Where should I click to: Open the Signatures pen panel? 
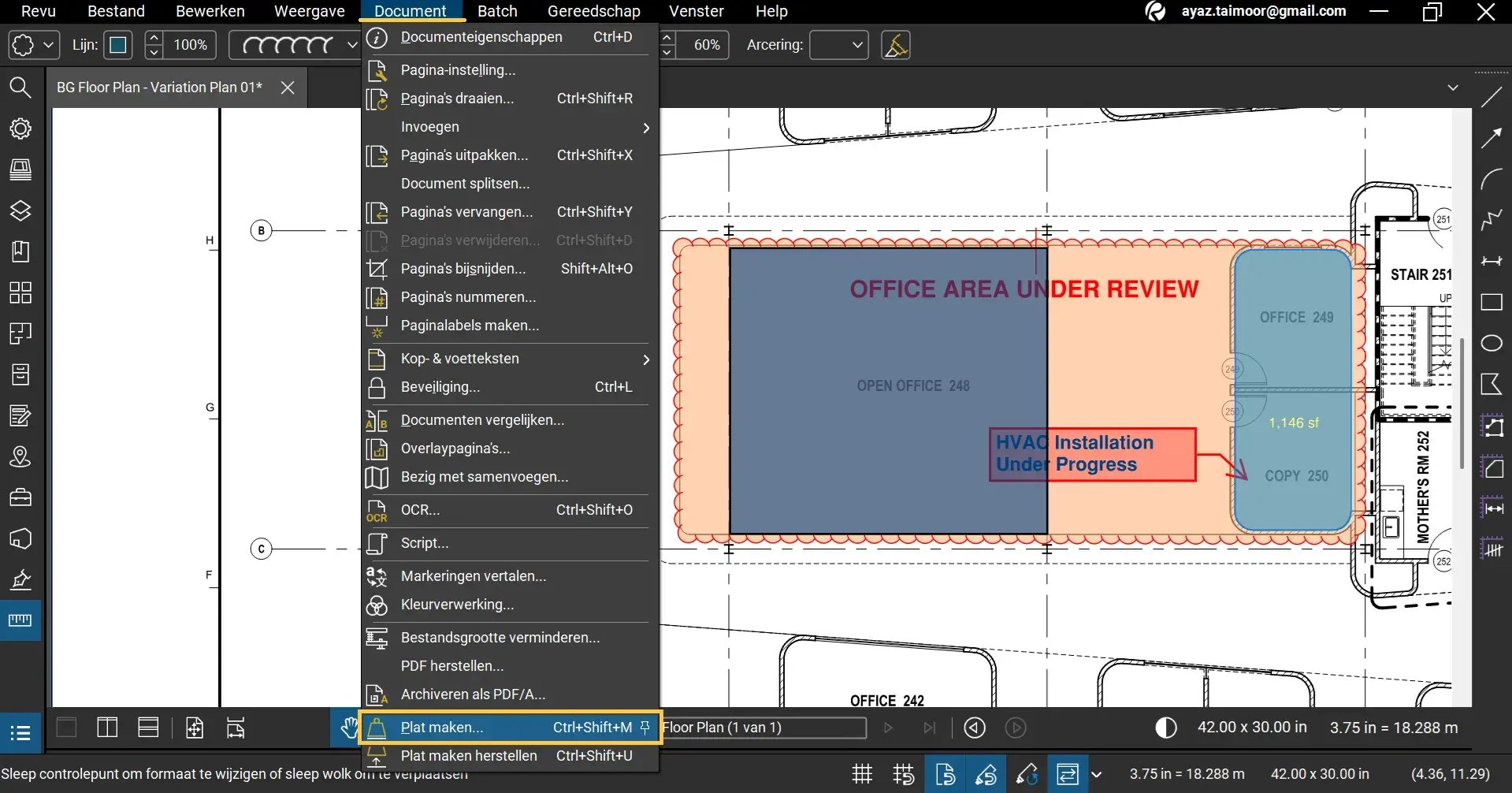tap(20, 579)
